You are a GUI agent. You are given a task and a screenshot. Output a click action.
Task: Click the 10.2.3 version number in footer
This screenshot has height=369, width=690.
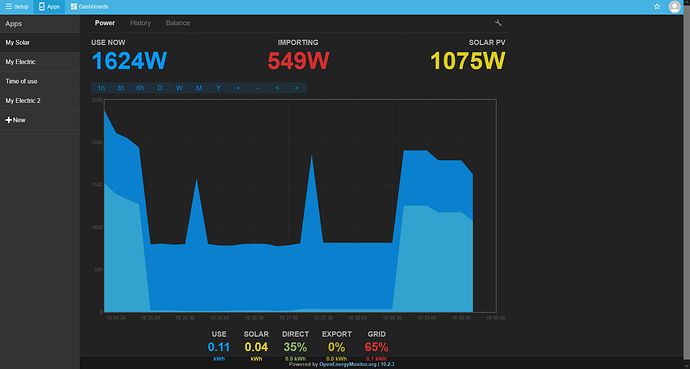click(x=388, y=364)
